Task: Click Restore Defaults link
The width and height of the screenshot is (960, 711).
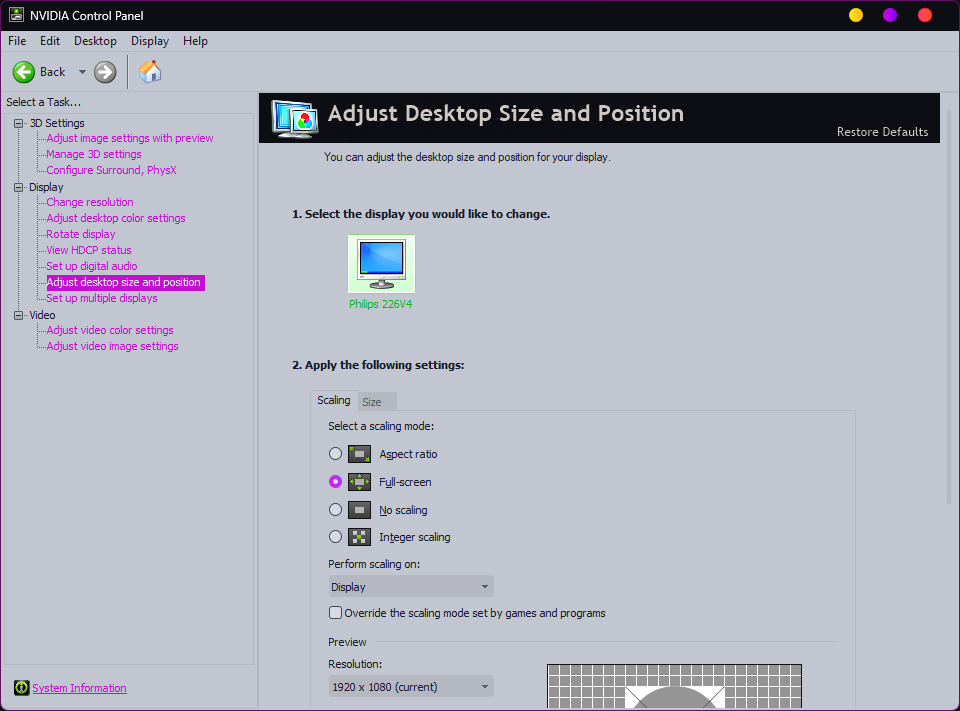Action: point(882,132)
